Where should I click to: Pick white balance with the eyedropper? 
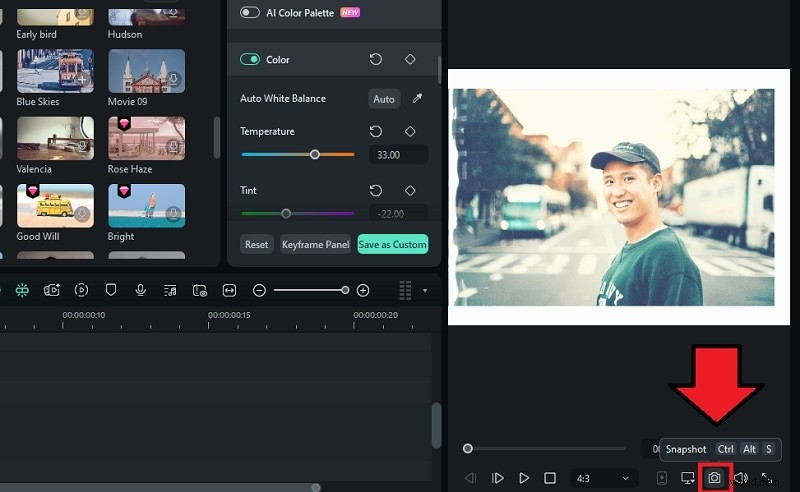point(417,99)
